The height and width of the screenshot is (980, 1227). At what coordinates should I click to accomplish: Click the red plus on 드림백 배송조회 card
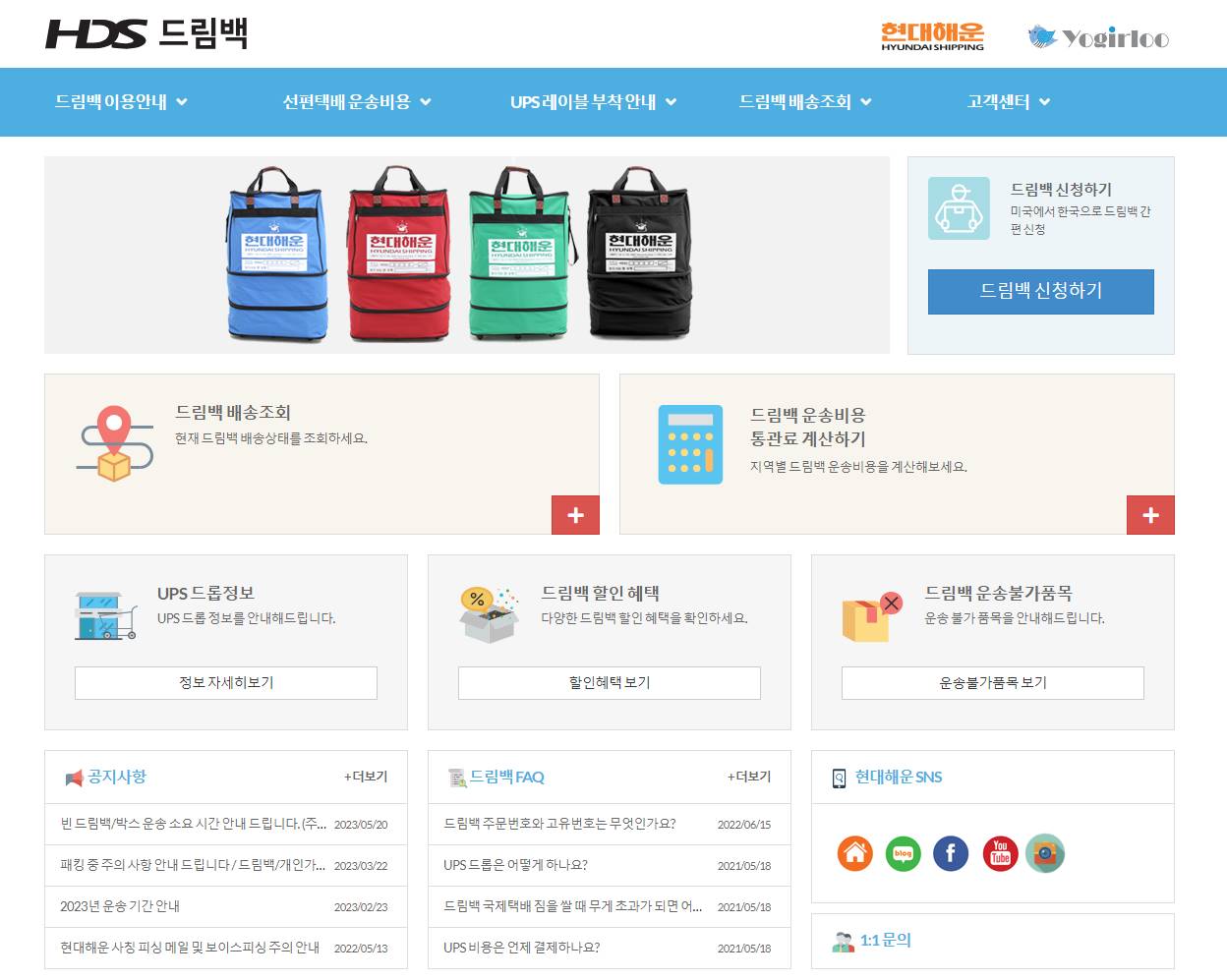click(x=575, y=515)
